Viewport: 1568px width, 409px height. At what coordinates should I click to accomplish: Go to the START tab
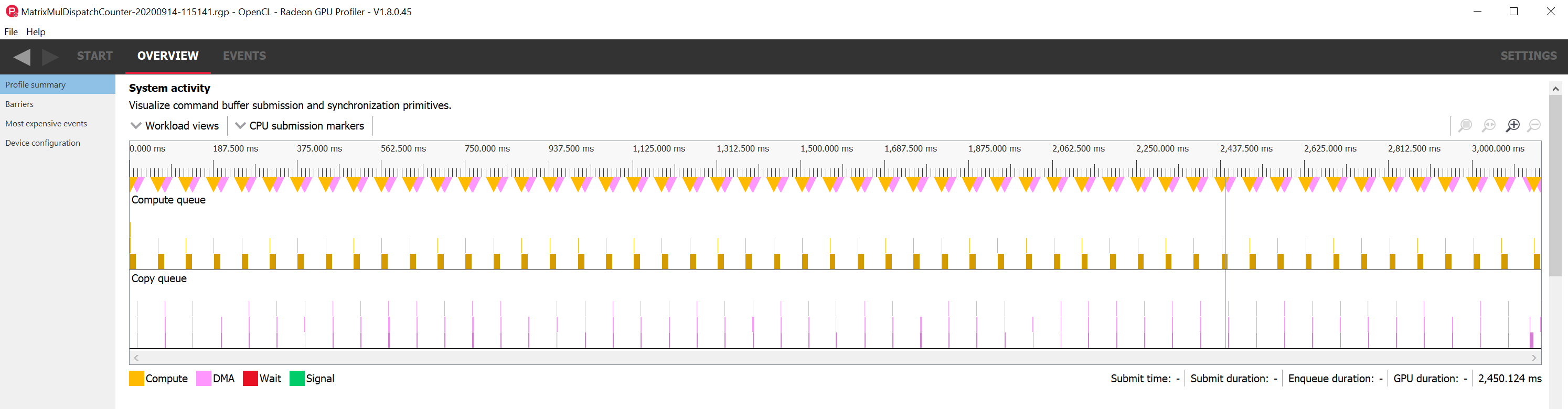(94, 56)
